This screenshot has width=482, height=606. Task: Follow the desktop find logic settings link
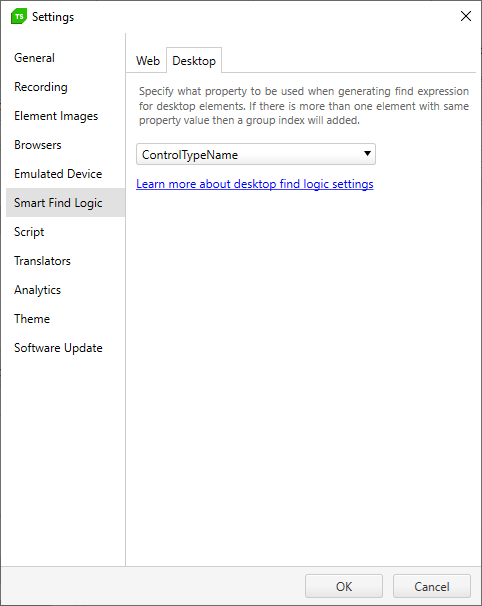point(255,184)
